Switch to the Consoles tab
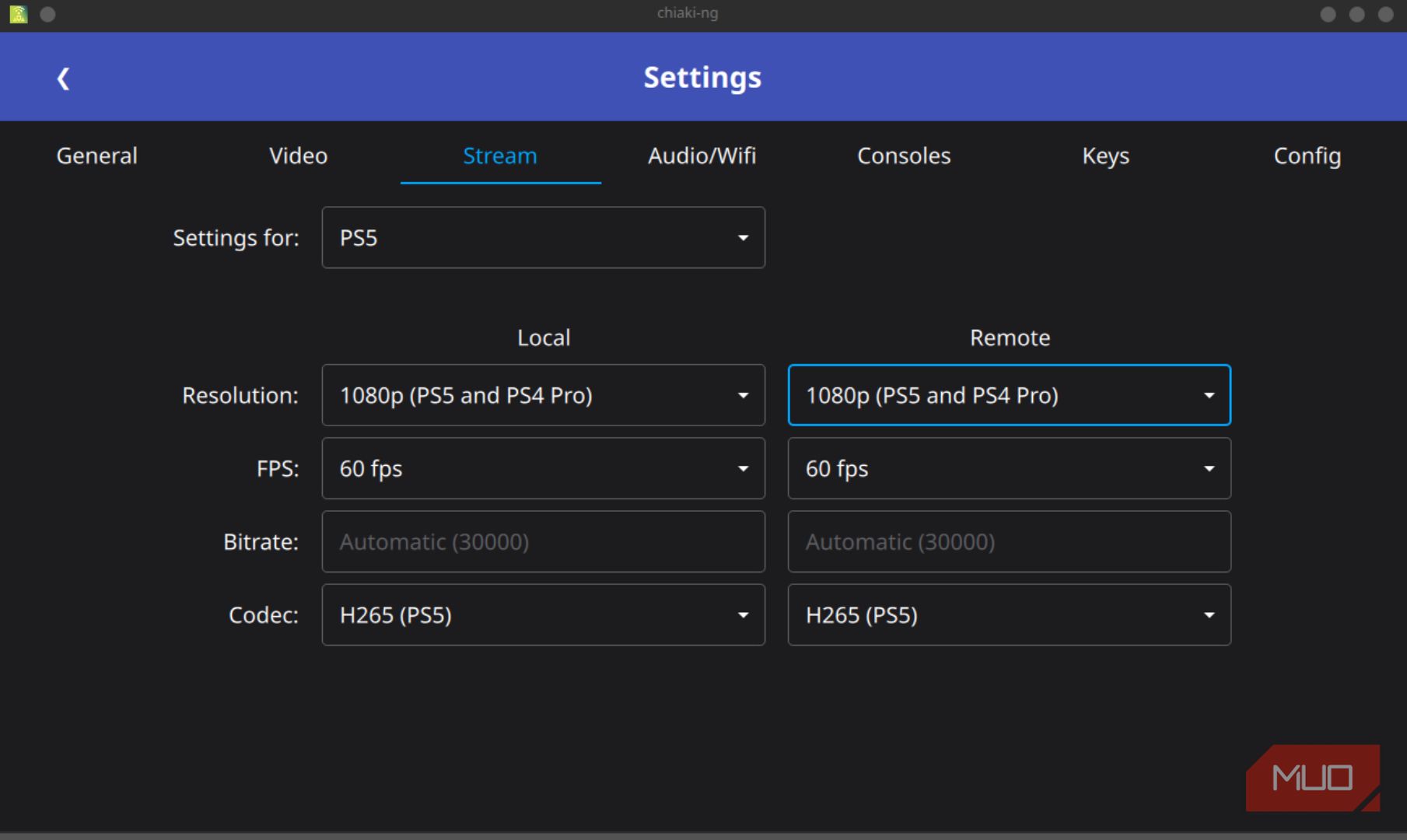This screenshot has width=1407, height=840. pyautogui.click(x=903, y=156)
